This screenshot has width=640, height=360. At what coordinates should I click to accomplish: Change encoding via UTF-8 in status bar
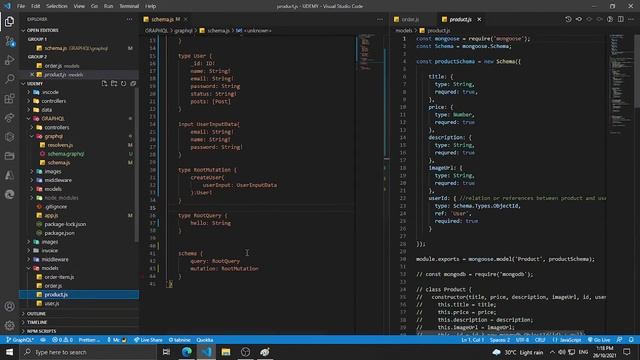tap(522, 340)
